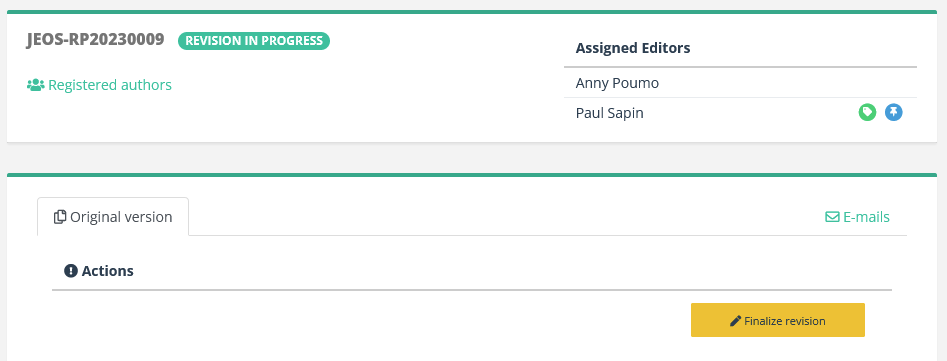Click the manuscript ID JEOS-RP20230009
The image size is (947, 361).
pos(95,40)
